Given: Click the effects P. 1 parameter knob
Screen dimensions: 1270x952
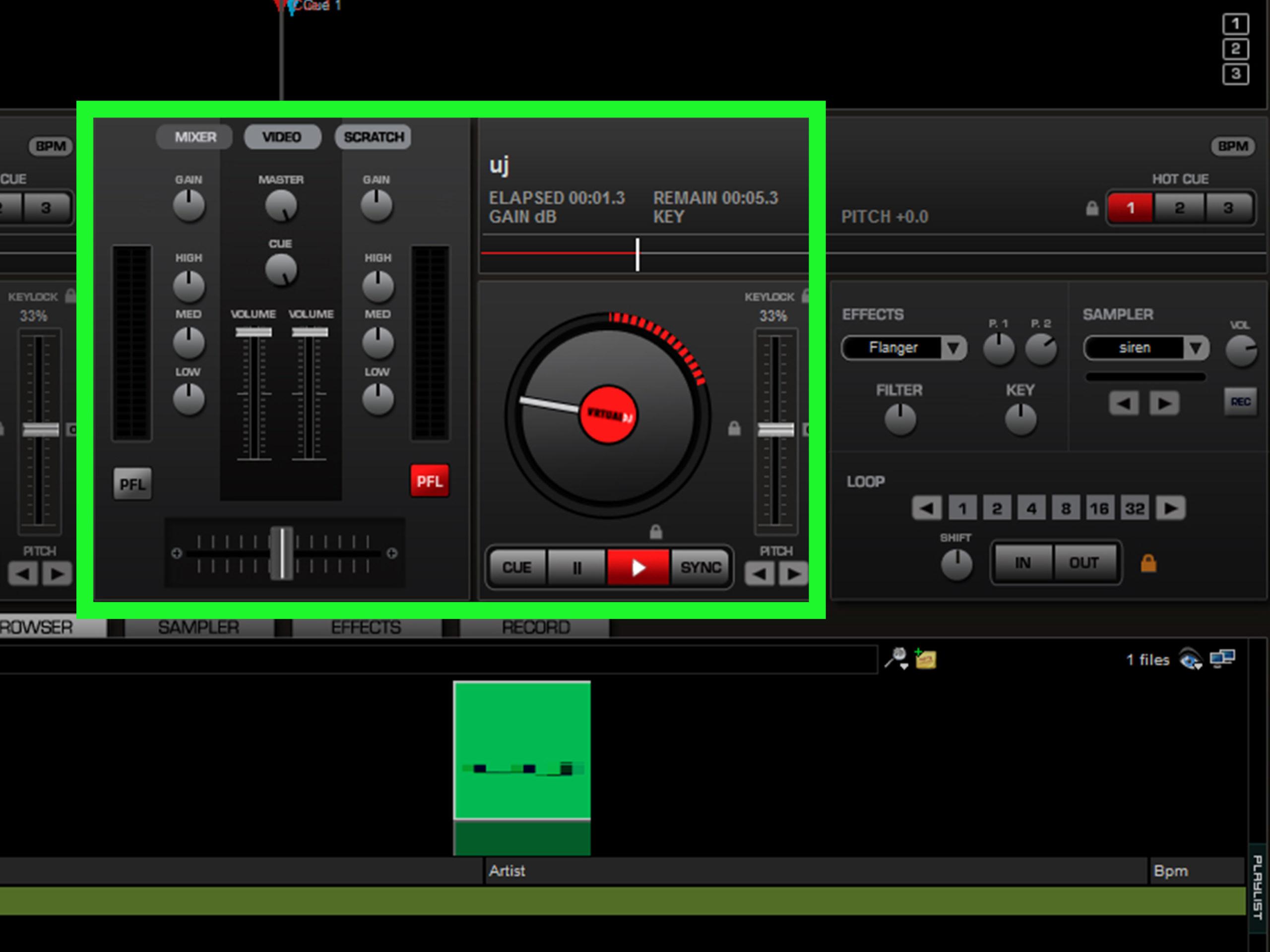Looking at the screenshot, I should pos(999,349).
